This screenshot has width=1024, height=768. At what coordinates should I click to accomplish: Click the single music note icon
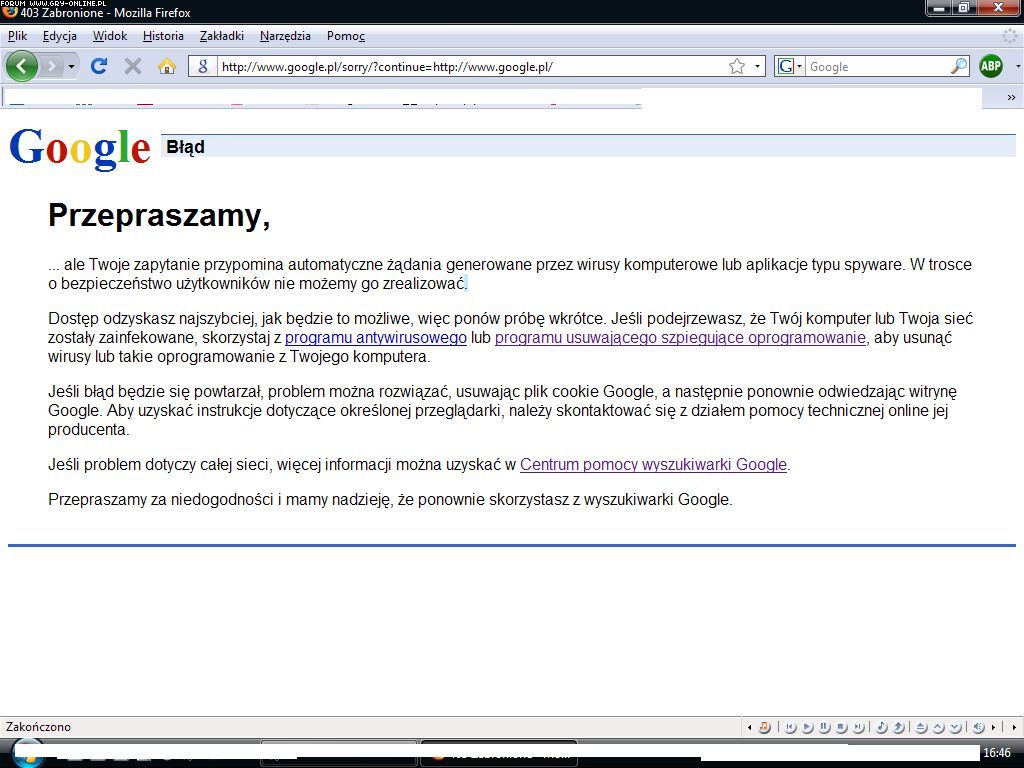coord(881,727)
